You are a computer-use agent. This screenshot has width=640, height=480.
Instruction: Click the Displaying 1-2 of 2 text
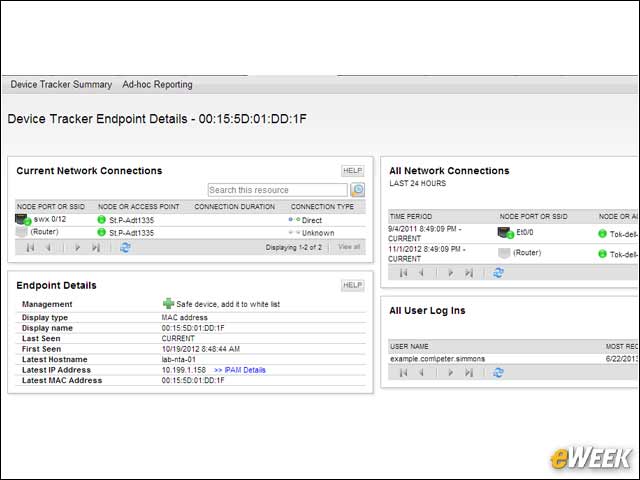pyautogui.click(x=293, y=247)
